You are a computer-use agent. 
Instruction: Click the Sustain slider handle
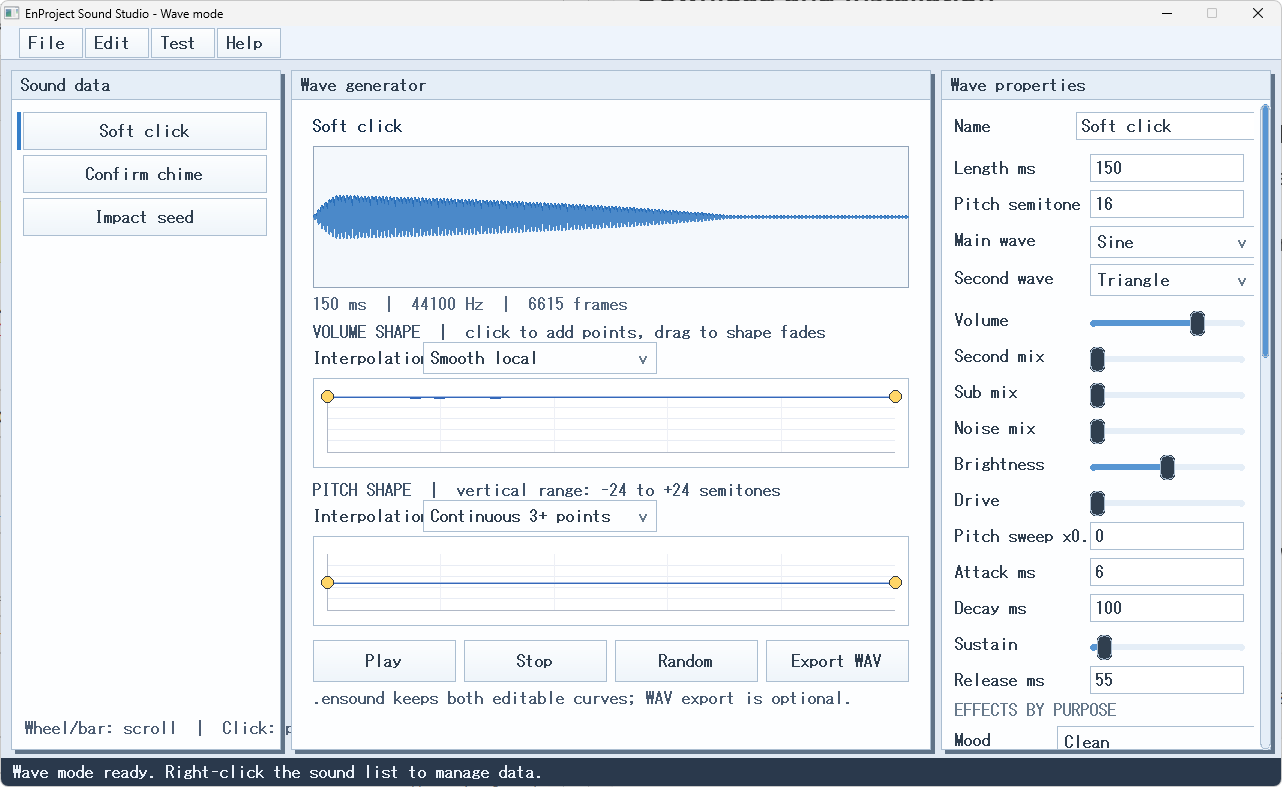point(1104,647)
